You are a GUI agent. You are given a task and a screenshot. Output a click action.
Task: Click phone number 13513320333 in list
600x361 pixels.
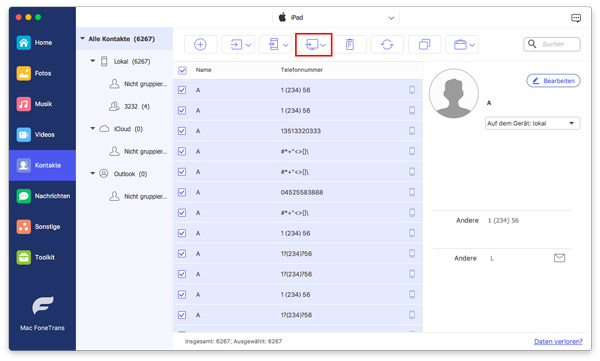click(x=301, y=131)
